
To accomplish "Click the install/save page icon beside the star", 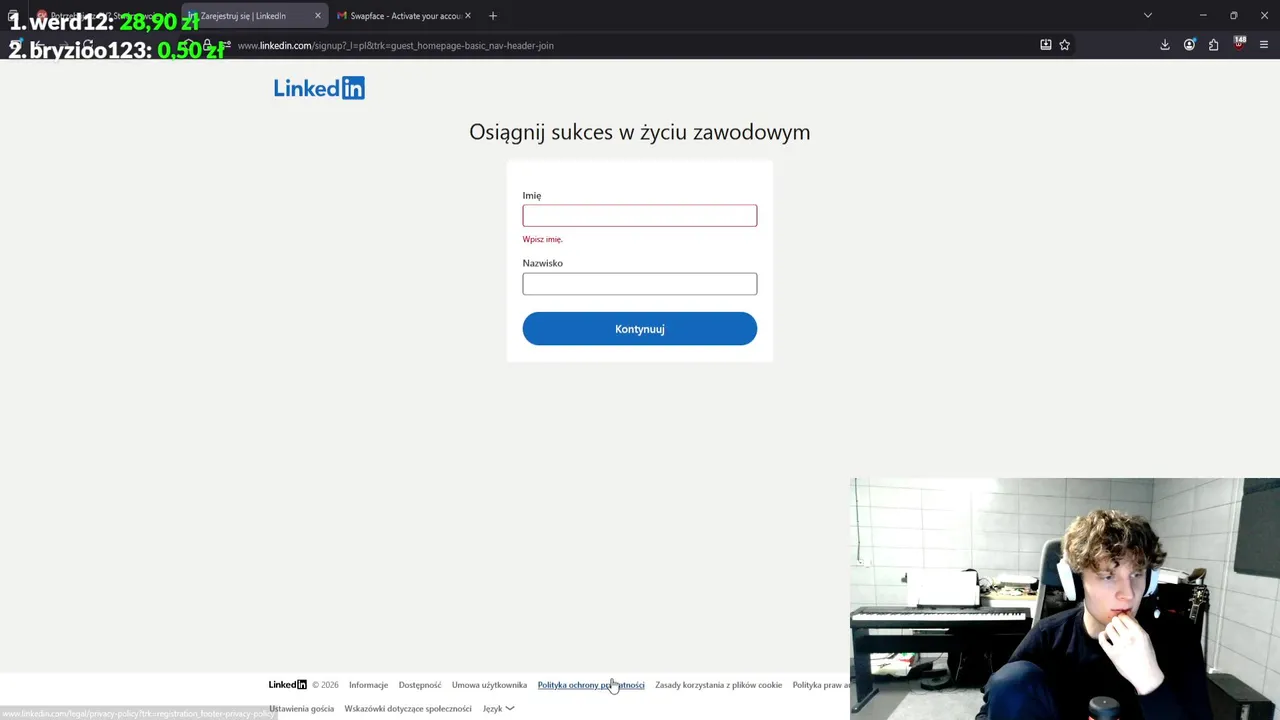I will click(1046, 45).
